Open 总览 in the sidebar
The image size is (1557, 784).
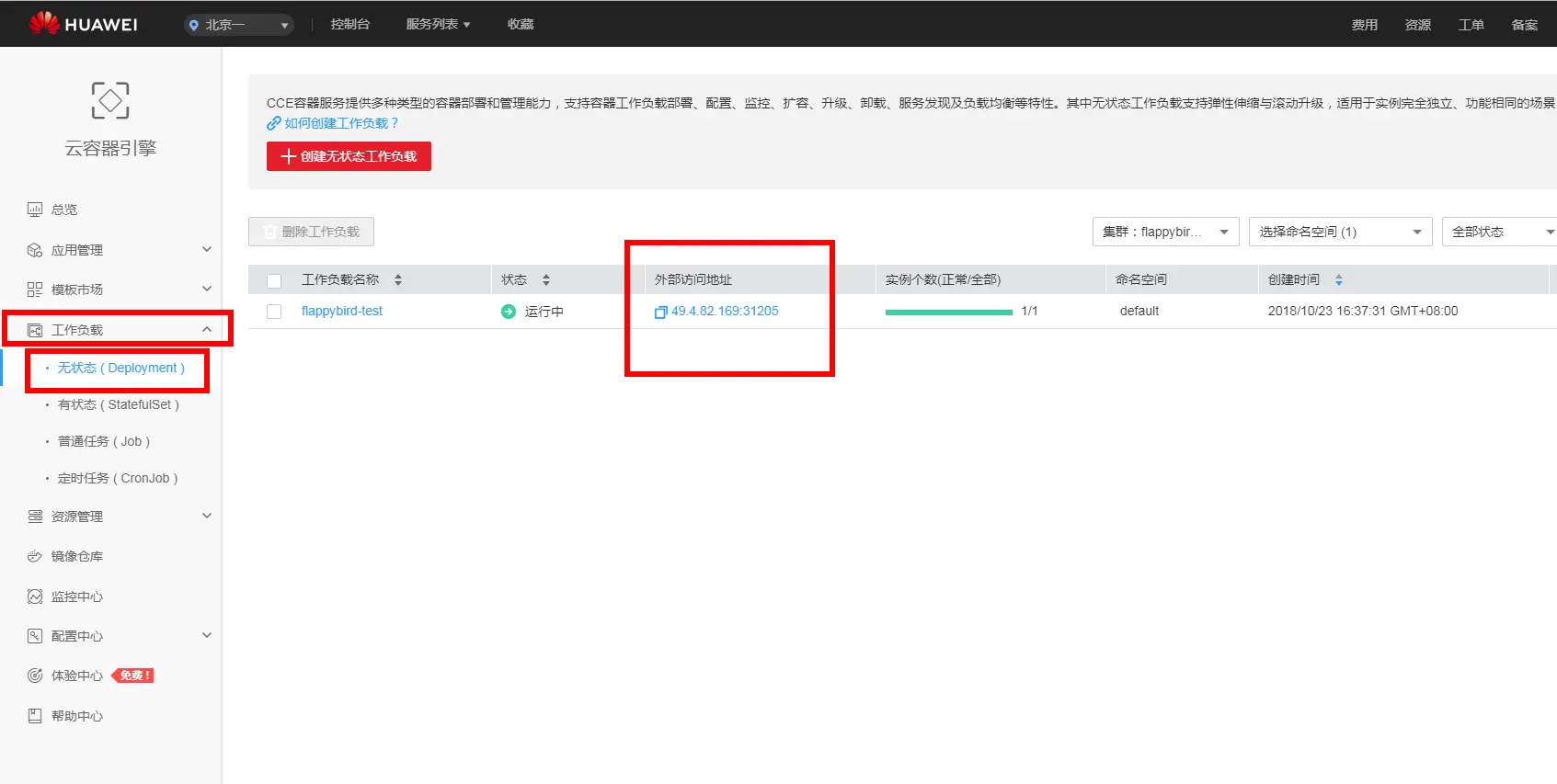pos(64,210)
